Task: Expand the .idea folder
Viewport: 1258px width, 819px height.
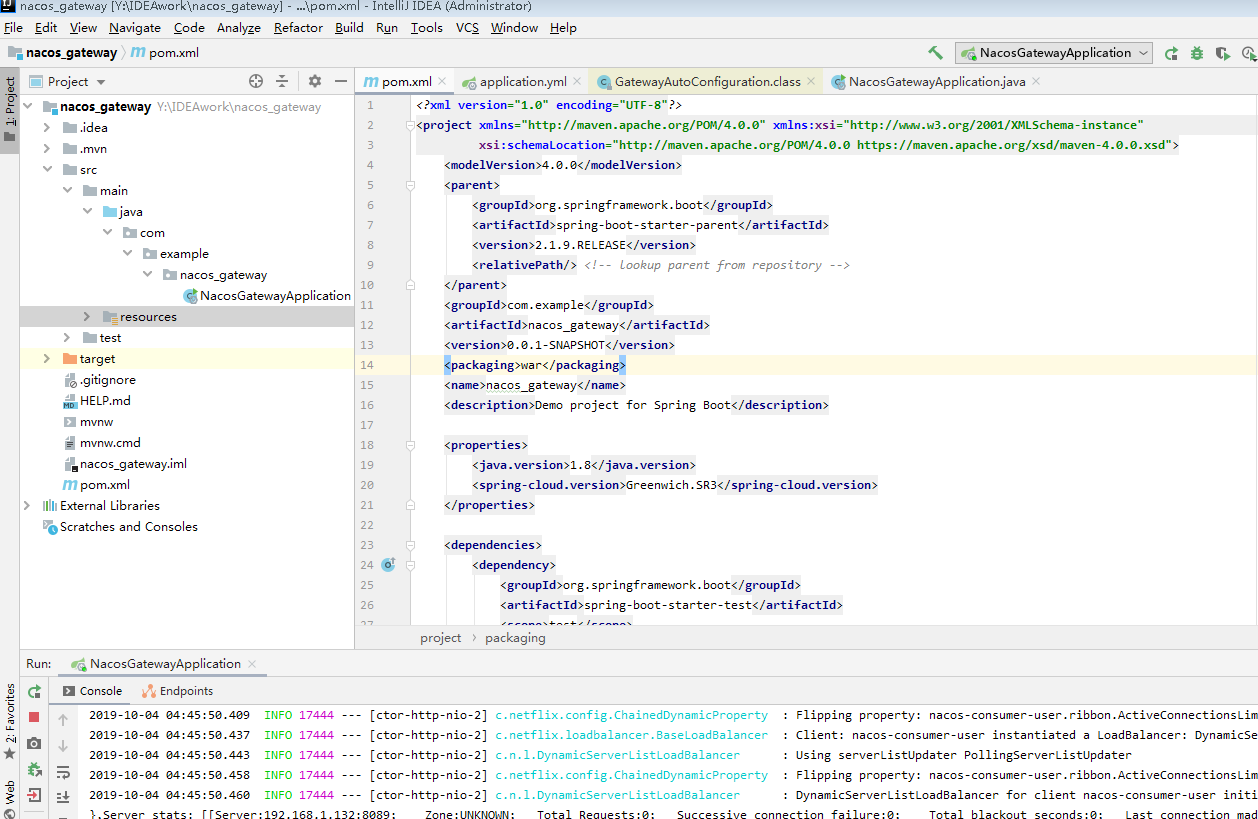Action: click(x=47, y=128)
